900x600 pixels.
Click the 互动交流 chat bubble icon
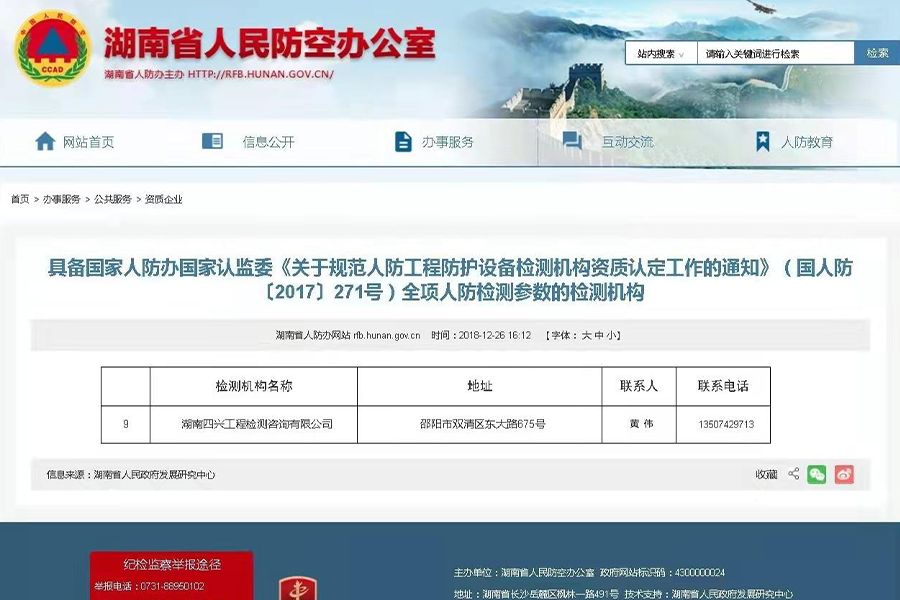(572, 141)
